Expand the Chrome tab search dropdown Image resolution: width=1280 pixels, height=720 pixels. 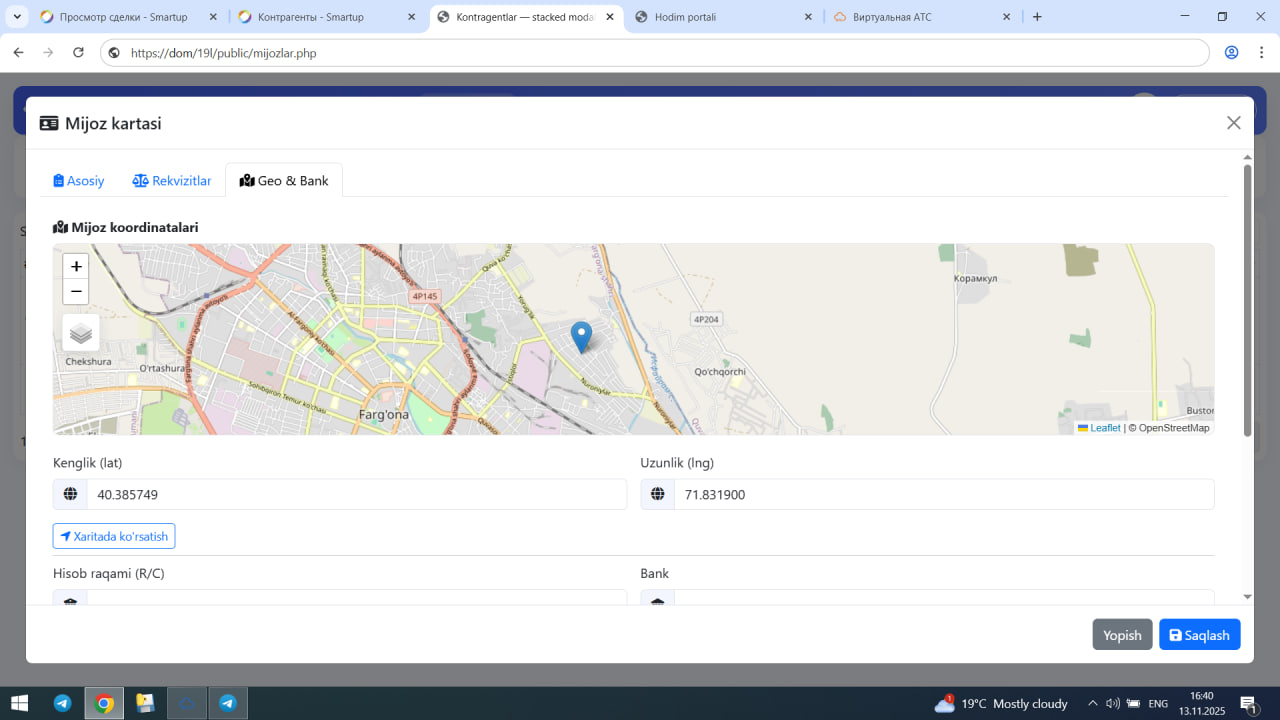16,17
